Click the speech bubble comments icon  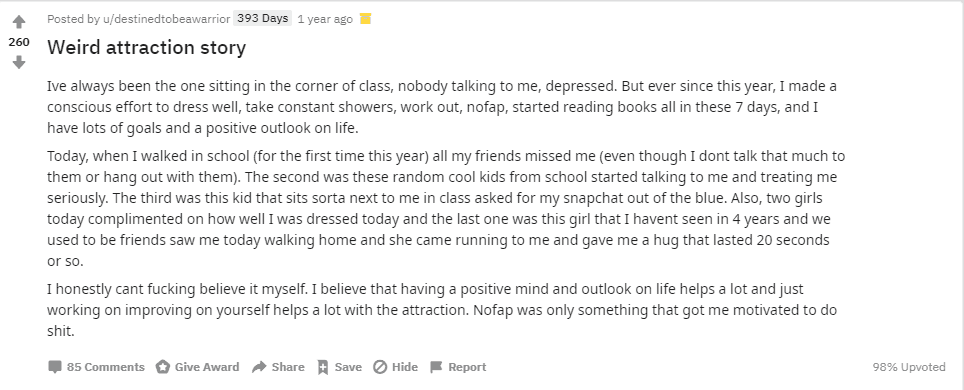55,367
